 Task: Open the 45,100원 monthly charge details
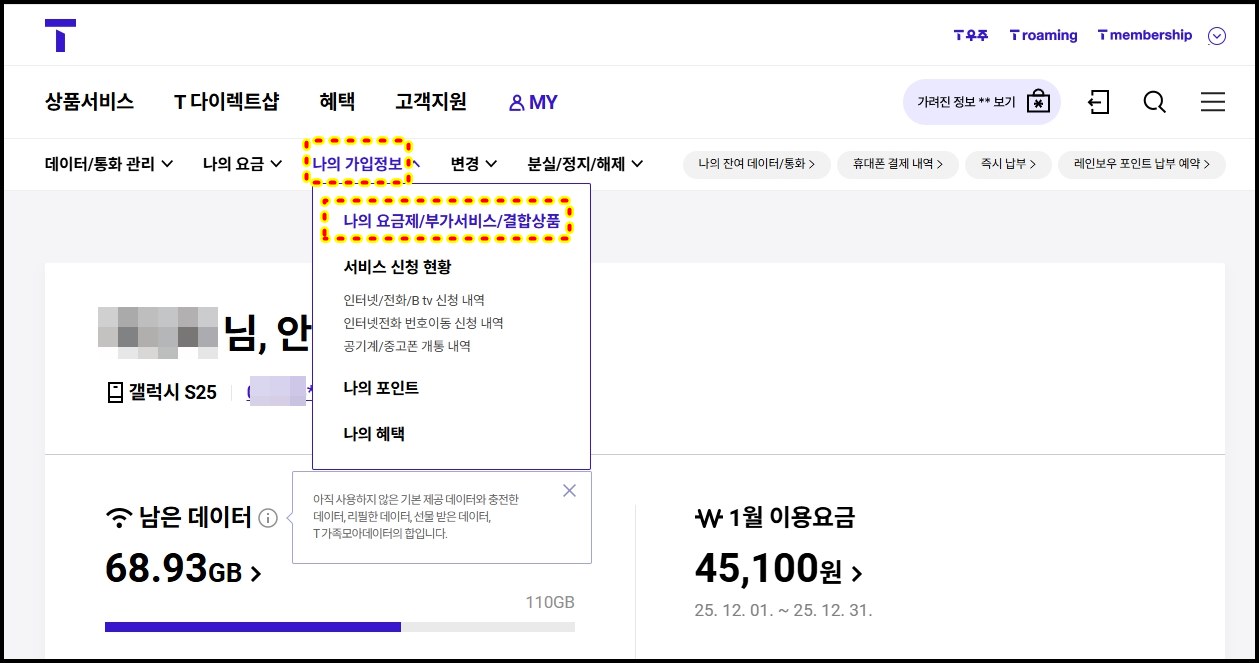(x=777, y=571)
